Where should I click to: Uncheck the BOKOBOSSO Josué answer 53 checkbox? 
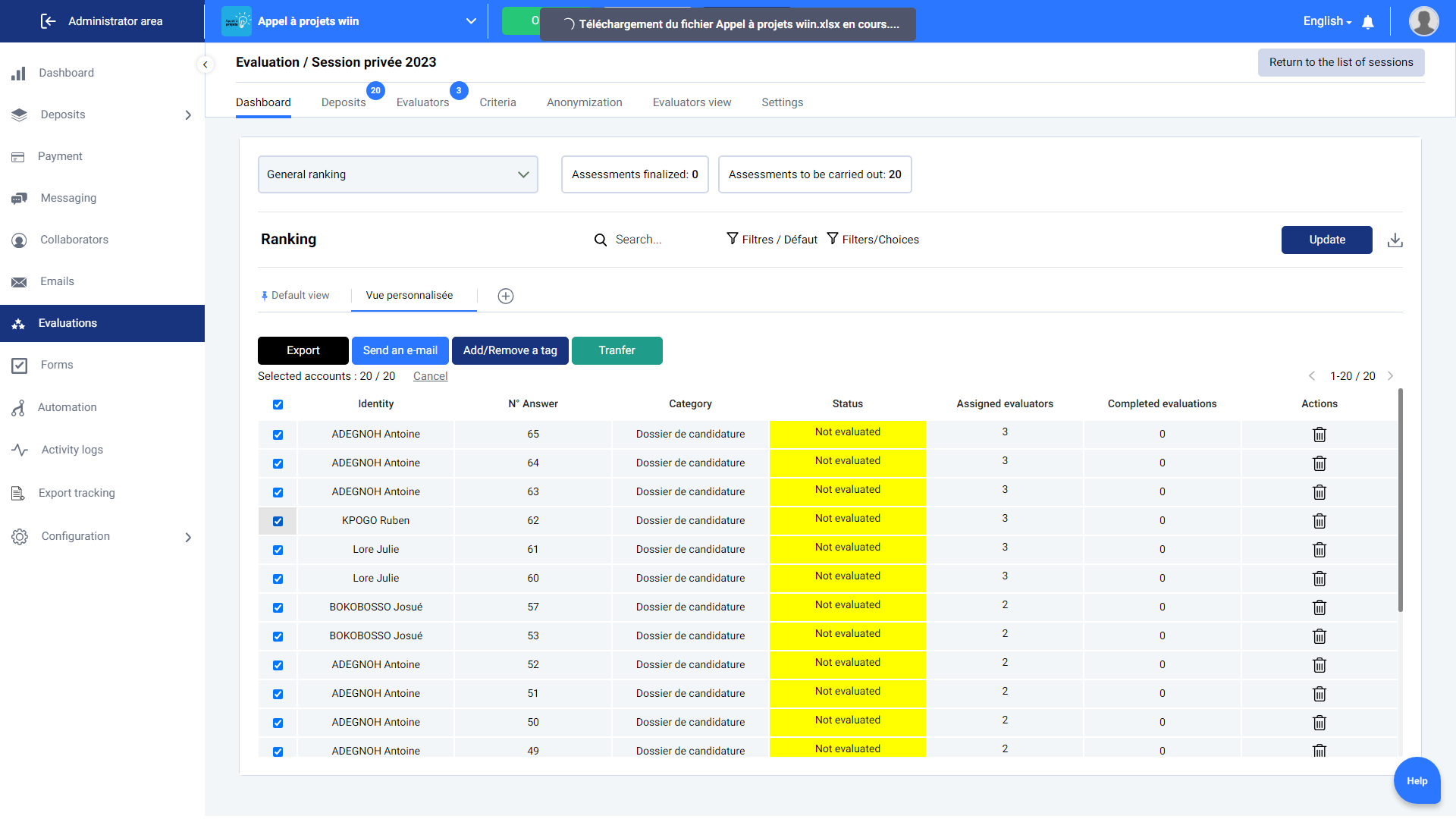278,637
